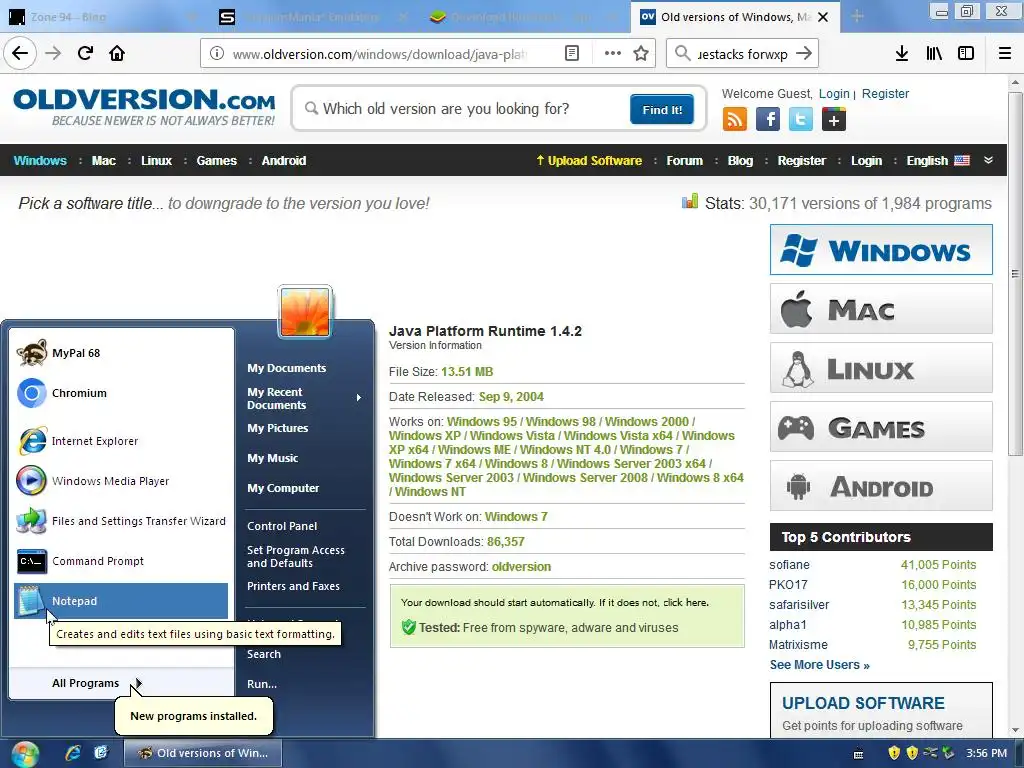Image resolution: width=1024 pixels, height=768 pixels.
Task: Open the browser hamburger menu
Action: coord(1005,54)
